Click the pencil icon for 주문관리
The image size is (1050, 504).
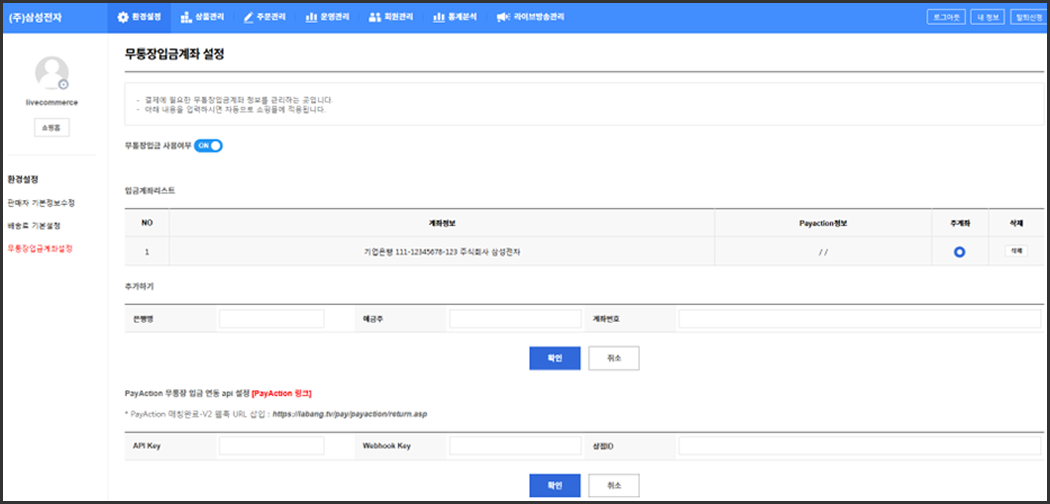coord(249,17)
